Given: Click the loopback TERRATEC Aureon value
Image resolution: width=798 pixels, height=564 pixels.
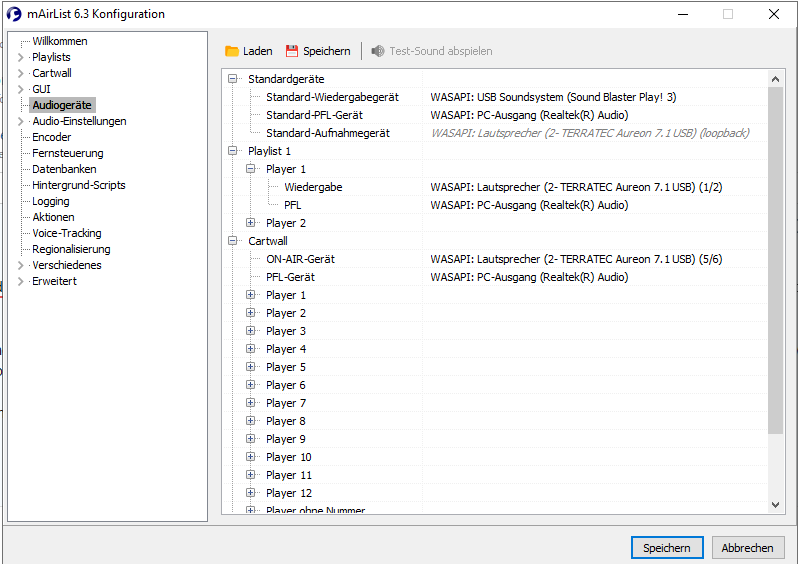Looking at the screenshot, I should (x=590, y=133).
